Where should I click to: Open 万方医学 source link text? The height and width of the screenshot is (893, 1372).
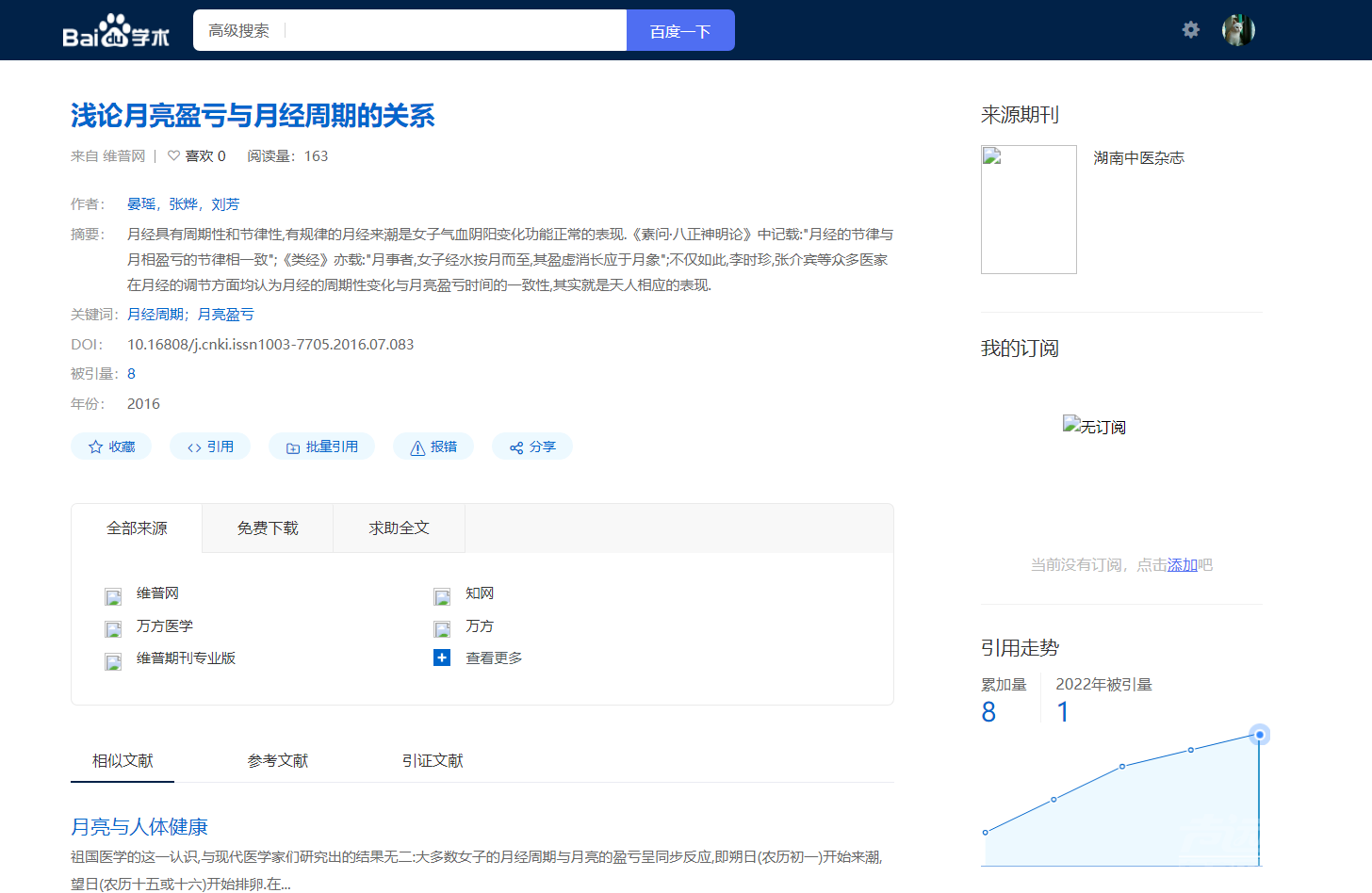(165, 626)
